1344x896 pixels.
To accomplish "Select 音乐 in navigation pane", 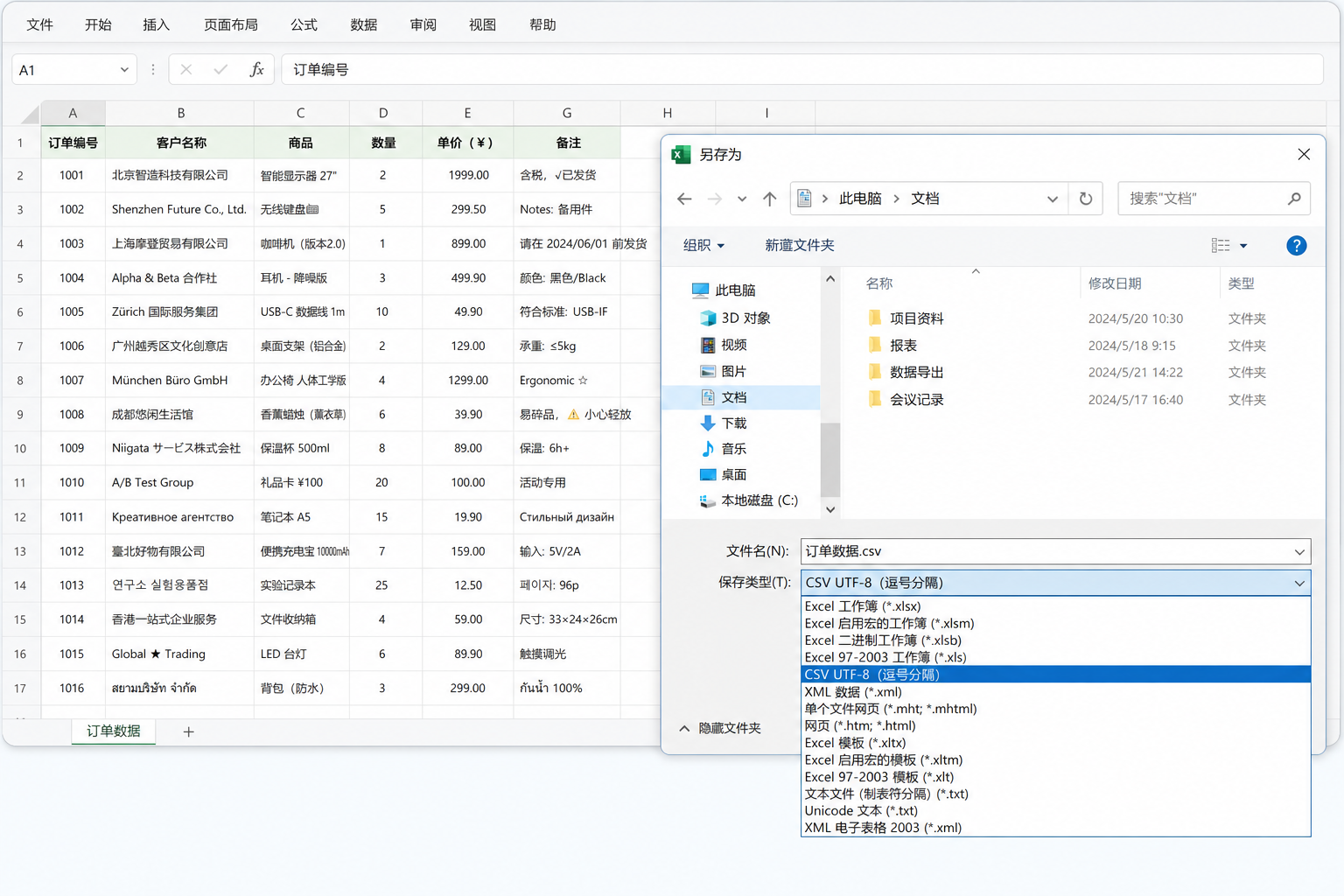I will pyautogui.click(x=724, y=449).
